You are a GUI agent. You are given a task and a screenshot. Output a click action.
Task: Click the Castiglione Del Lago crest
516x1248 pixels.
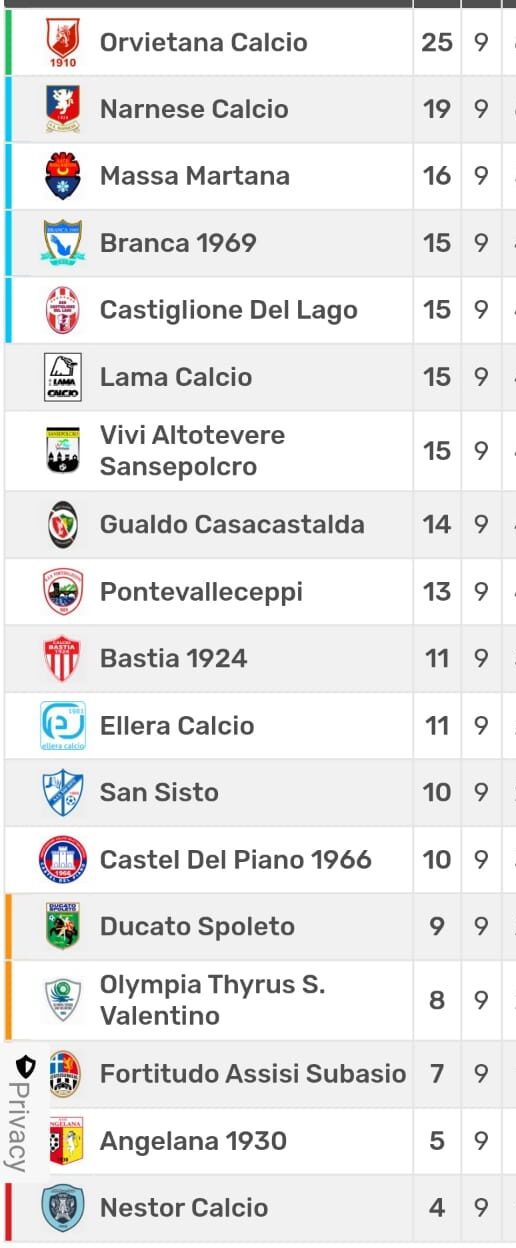point(63,310)
